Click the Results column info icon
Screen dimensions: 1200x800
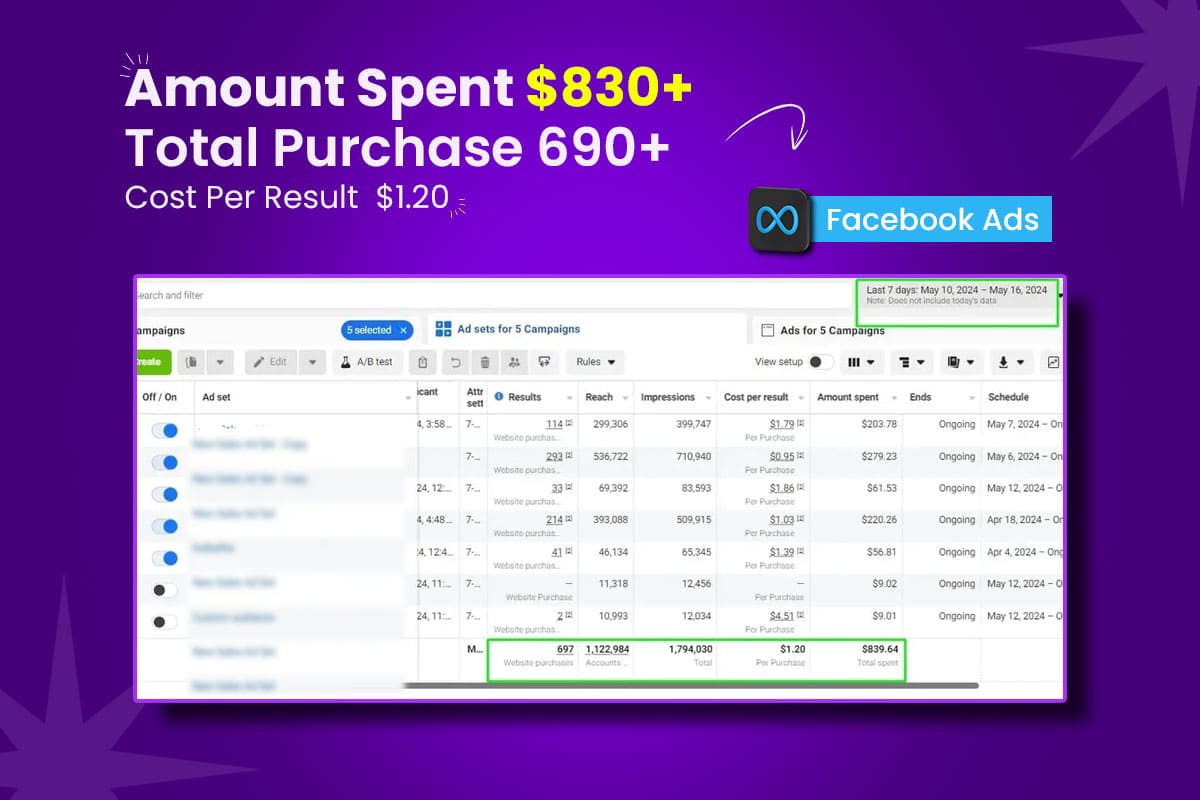[x=498, y=397]
